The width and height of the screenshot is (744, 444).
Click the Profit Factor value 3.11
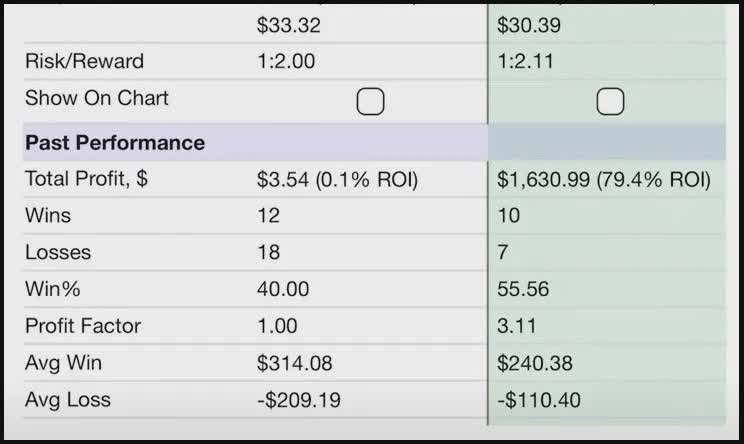[517, 326]
